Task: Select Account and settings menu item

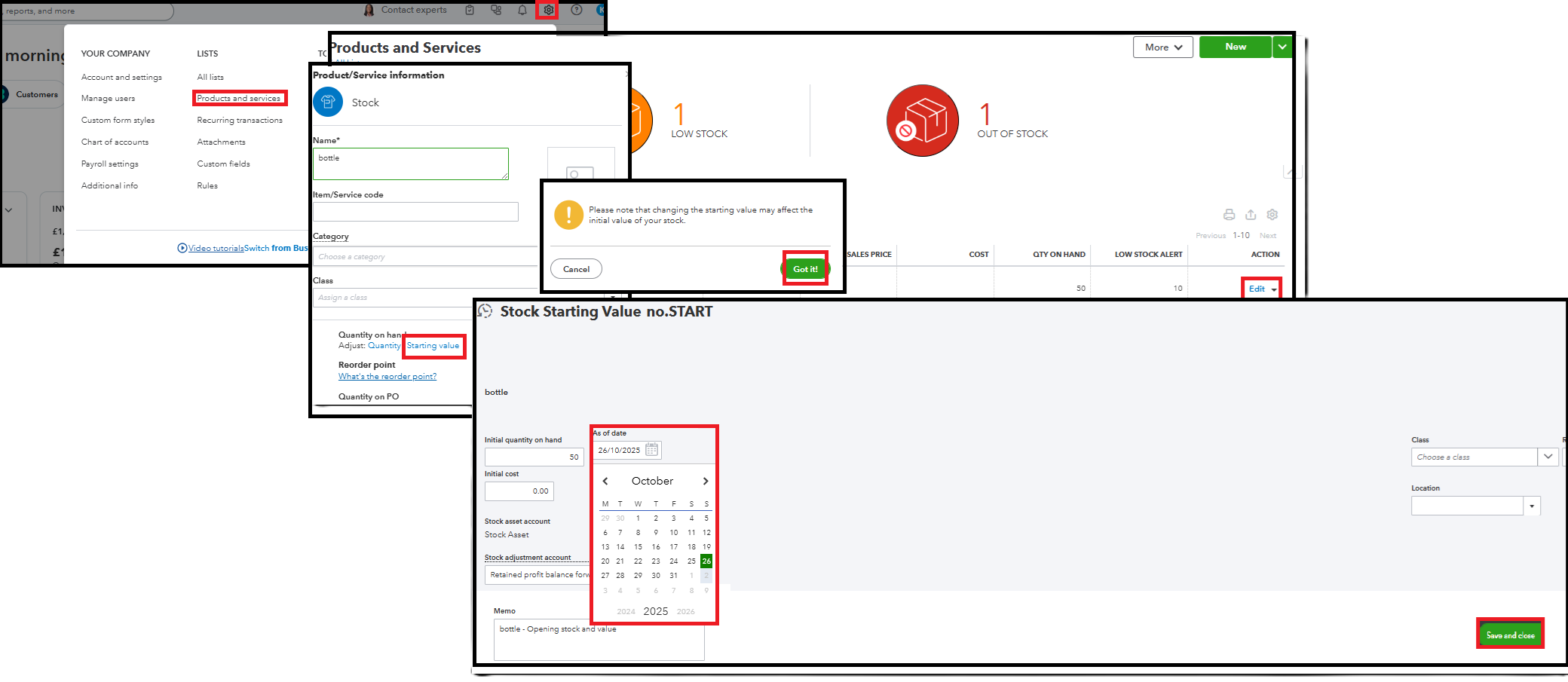Action: pyautogui.click(x=121, y=77)
